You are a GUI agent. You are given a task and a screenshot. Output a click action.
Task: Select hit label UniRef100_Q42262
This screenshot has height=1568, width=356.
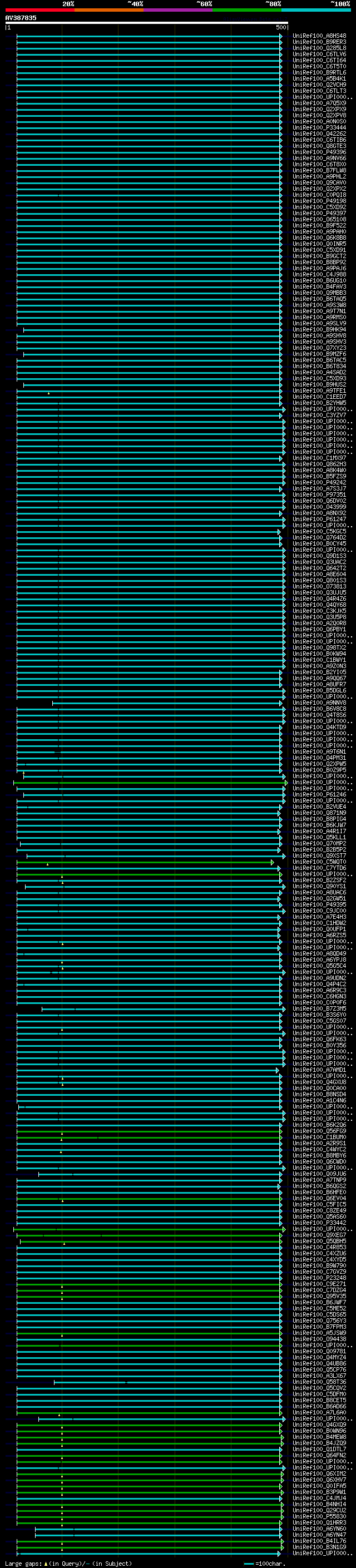pos(319,134)
